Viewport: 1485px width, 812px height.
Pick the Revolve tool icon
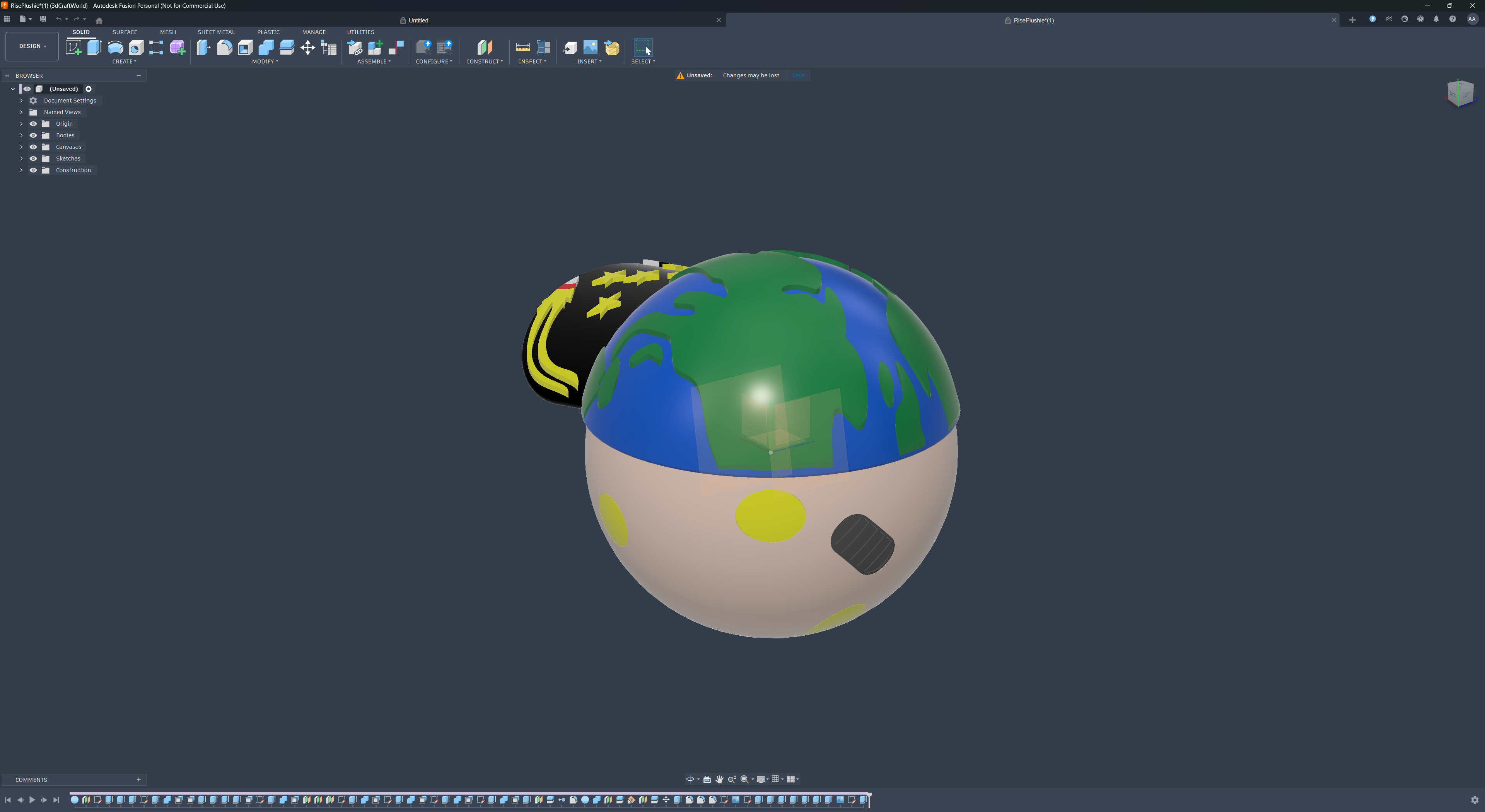[115, 47]
